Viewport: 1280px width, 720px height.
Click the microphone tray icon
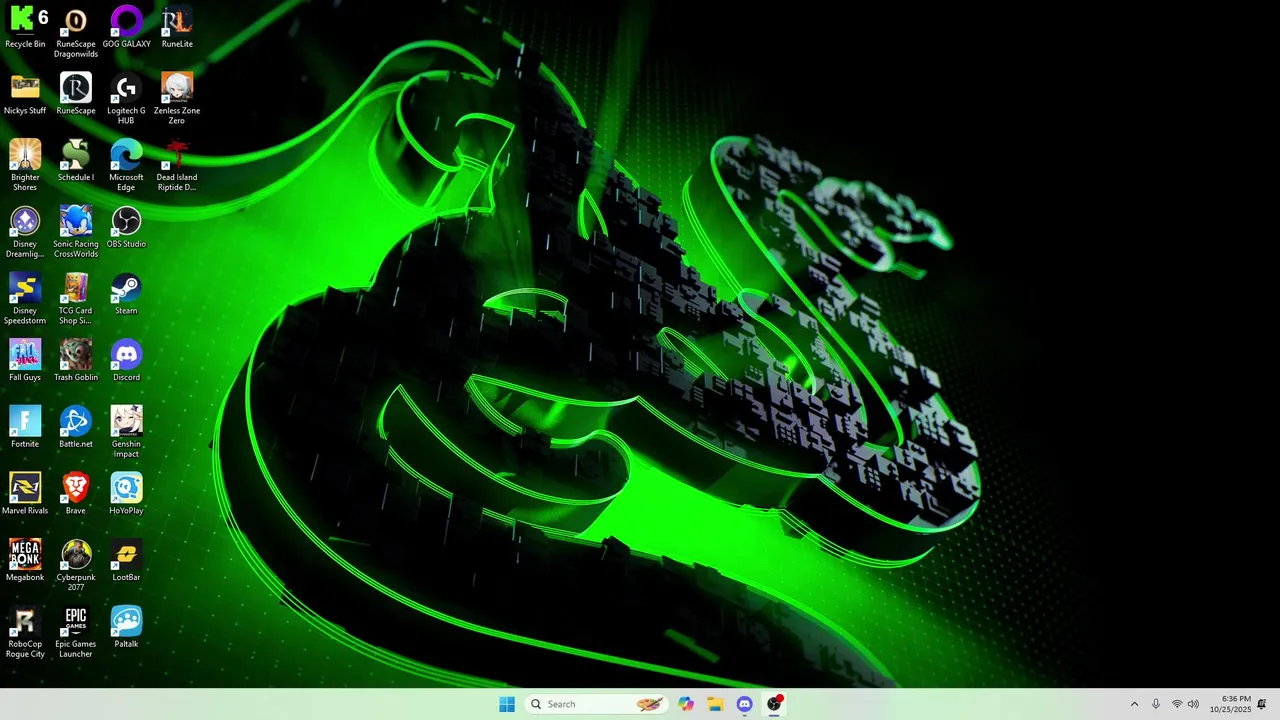coord(1156,704)
